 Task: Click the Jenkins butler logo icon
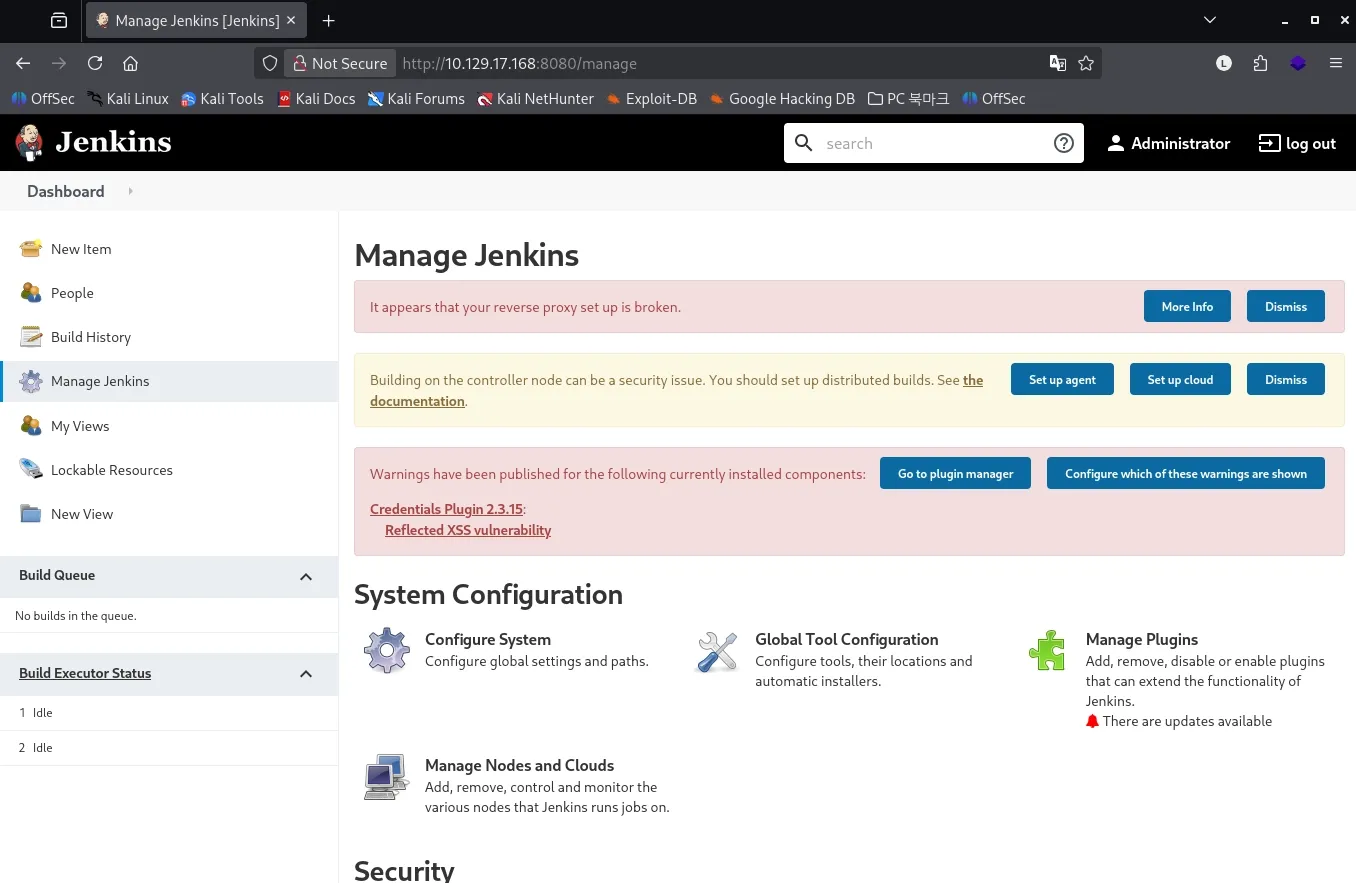click(30, 143)
